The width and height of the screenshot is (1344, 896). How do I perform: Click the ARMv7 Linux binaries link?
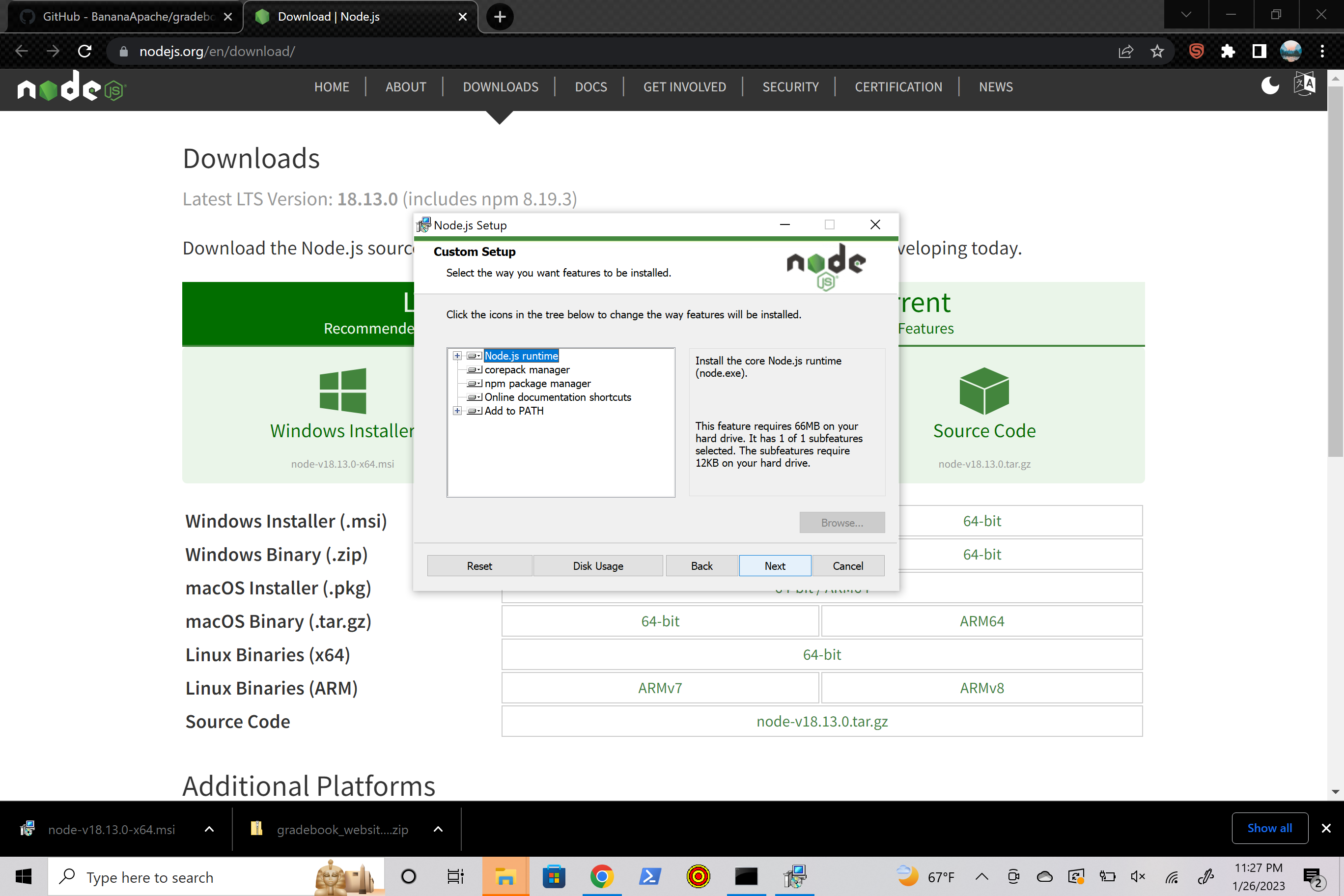pos(660,688)
